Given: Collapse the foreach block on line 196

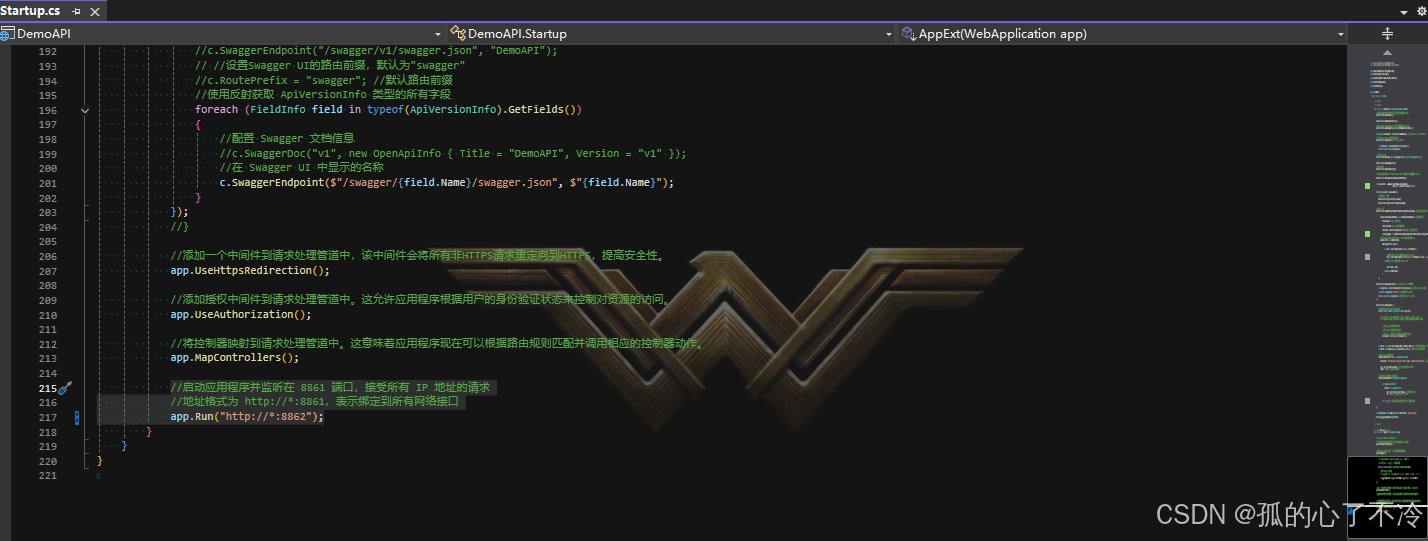Looking at the screenshot, I should point(85,110).
